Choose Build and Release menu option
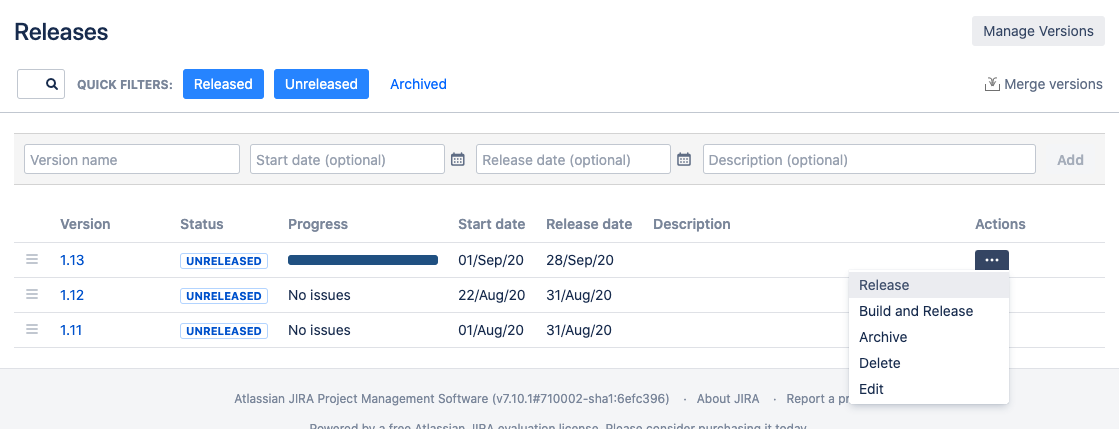Image resolution: width=1119 pixels, height=429 pixels. [x=916, y=311]
